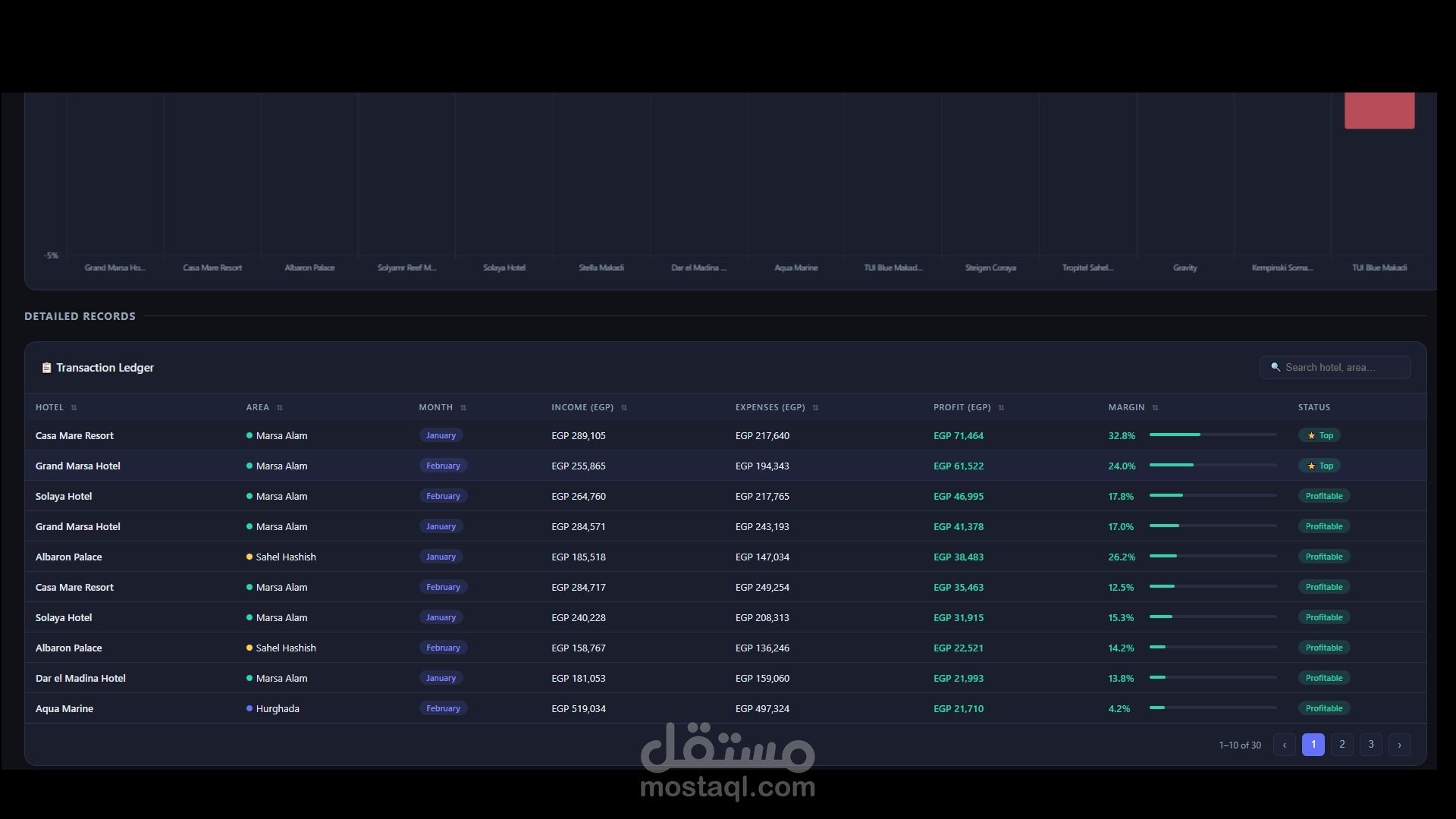Sort by Margin using its arrows icon
Screen dimensions: 1456x819
[x=1155, y=408]
